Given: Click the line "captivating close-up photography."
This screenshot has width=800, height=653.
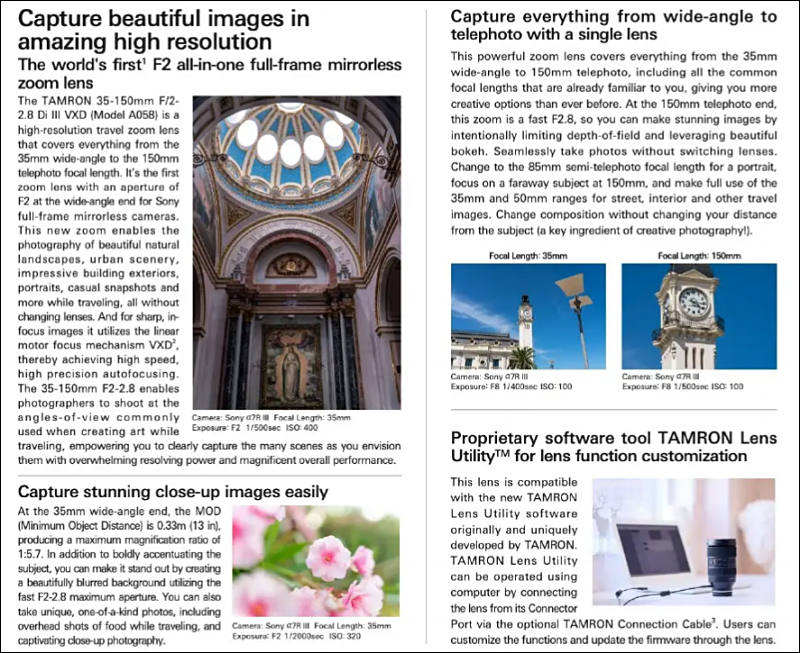Looking at the screenshot, I should point(91,641).
